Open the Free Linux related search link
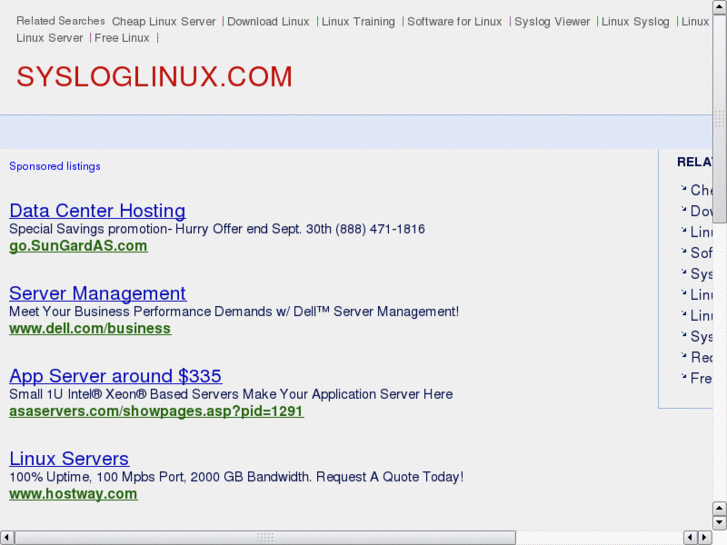The width and height of the screenshot is (727, 545). pos(122,38)
